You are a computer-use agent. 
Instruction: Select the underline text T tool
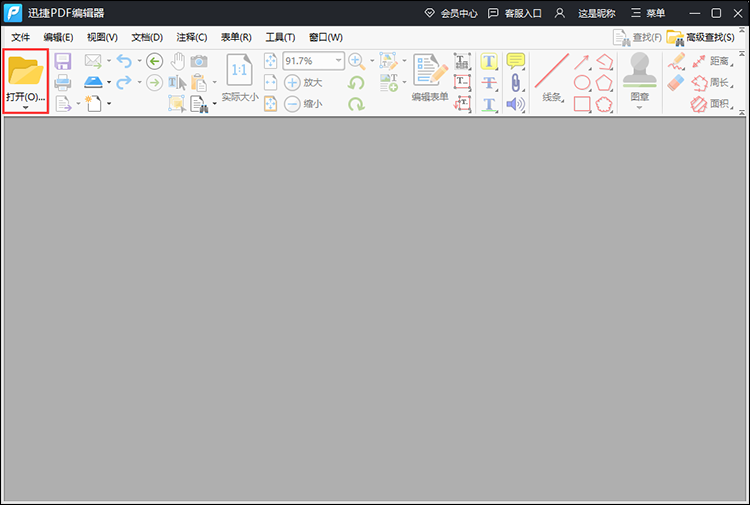(489, 104)
